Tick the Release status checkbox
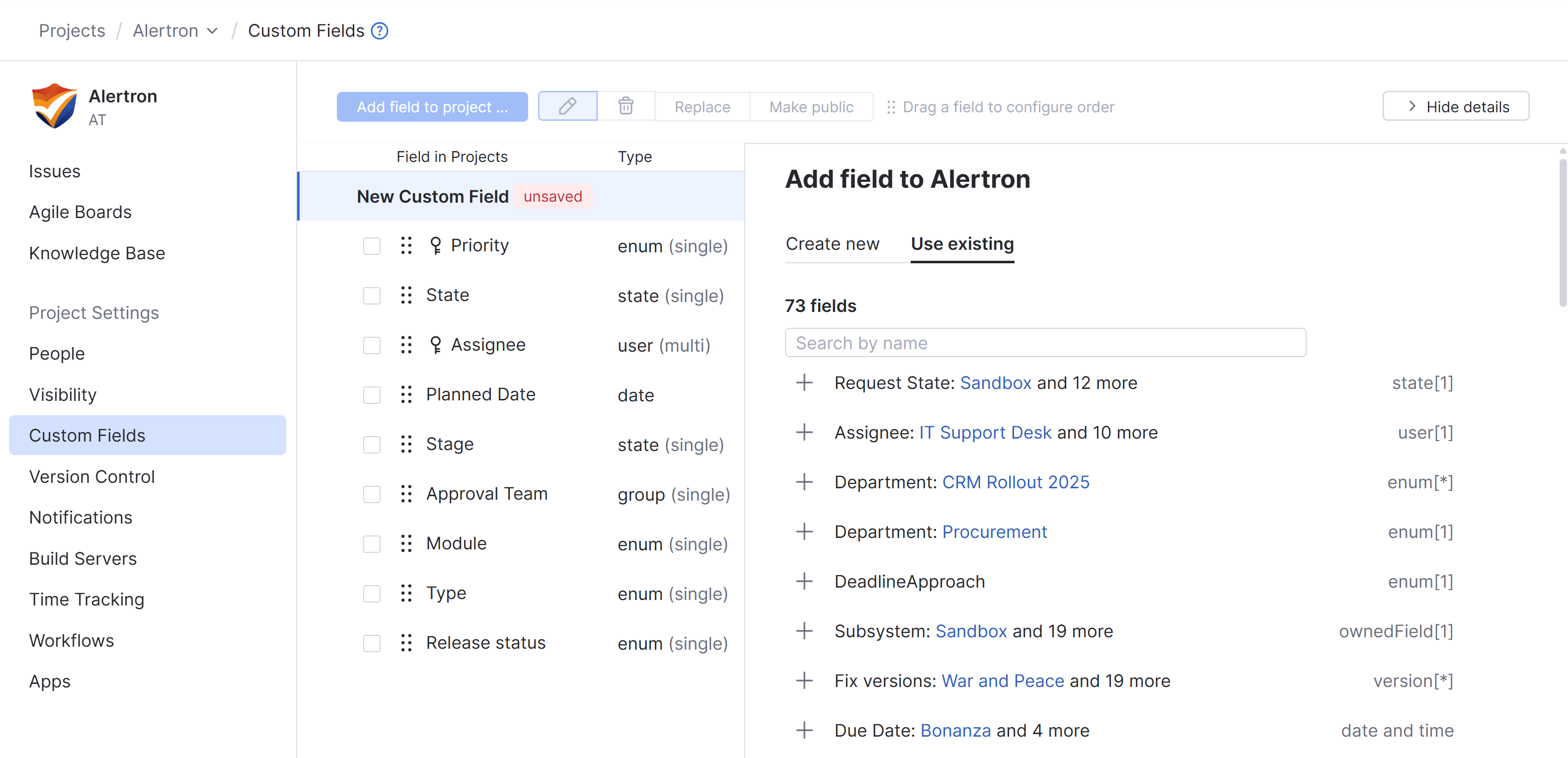This screenshot has height=758, width=1568. click(x=371, y=643)
